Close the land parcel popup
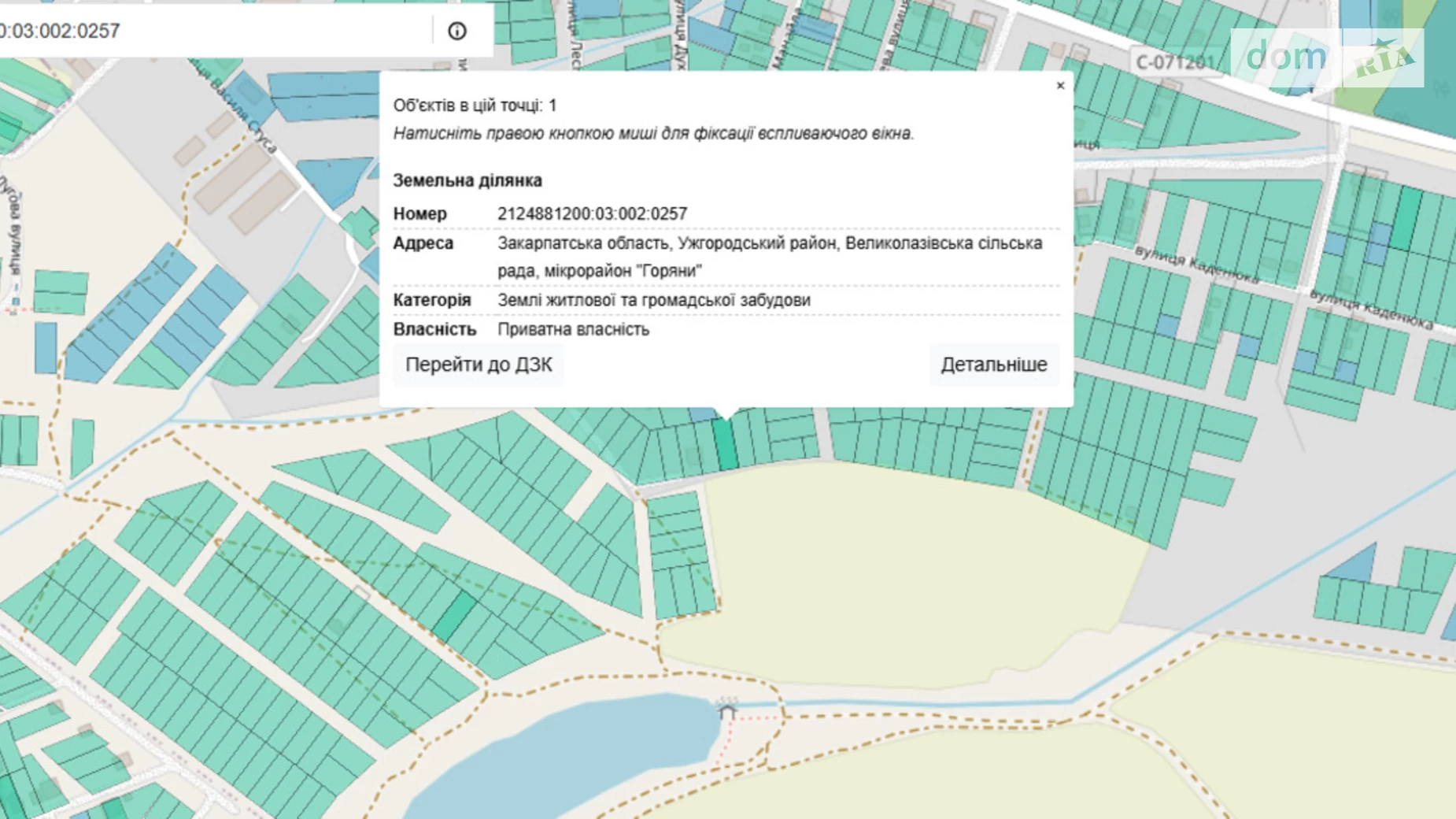Image resolution: width=1456 pixels, height=819 pixels. [x=1060, y=86]
